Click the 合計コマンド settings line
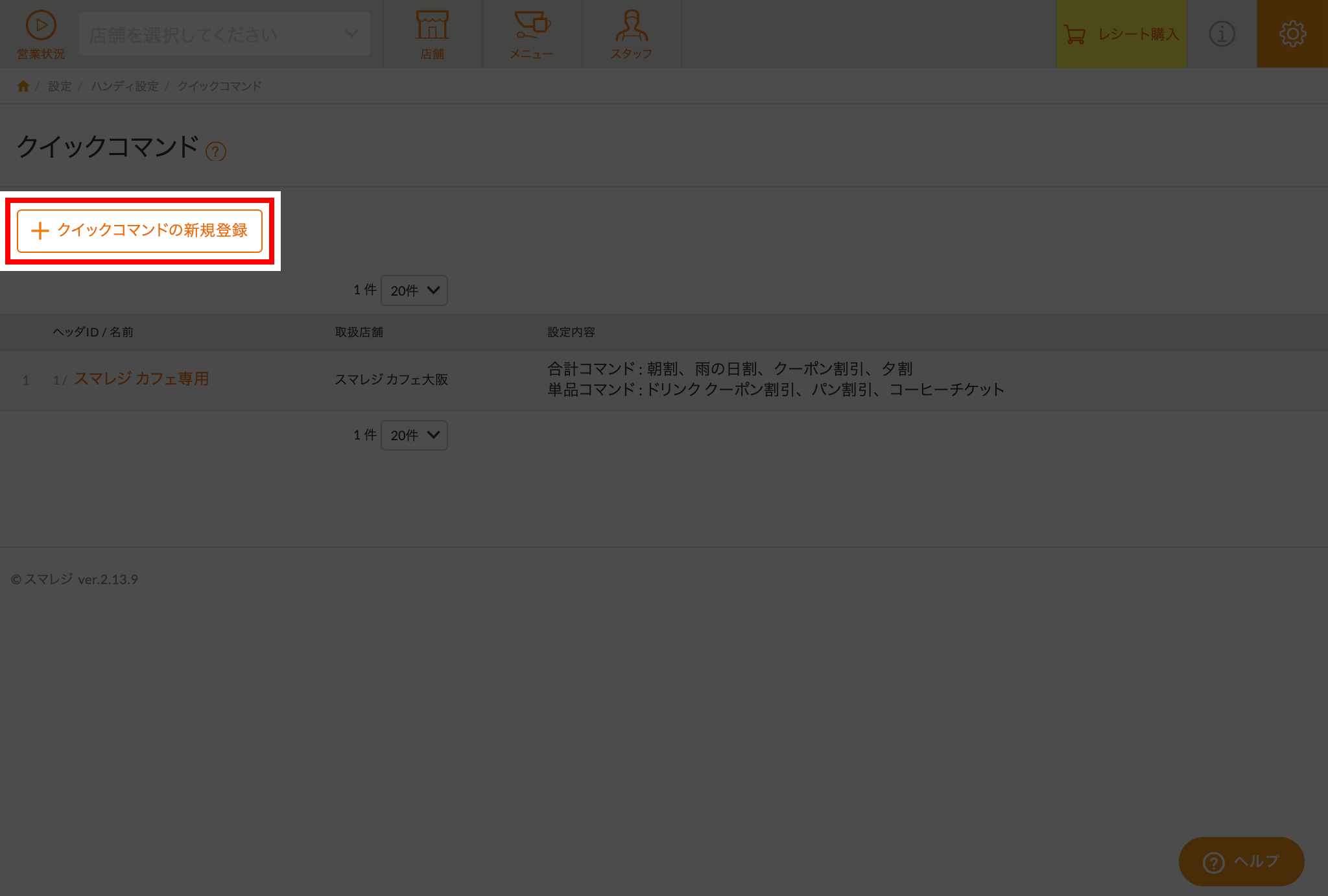The height and width of the screenshot is (896, 1328). [730, 369]
